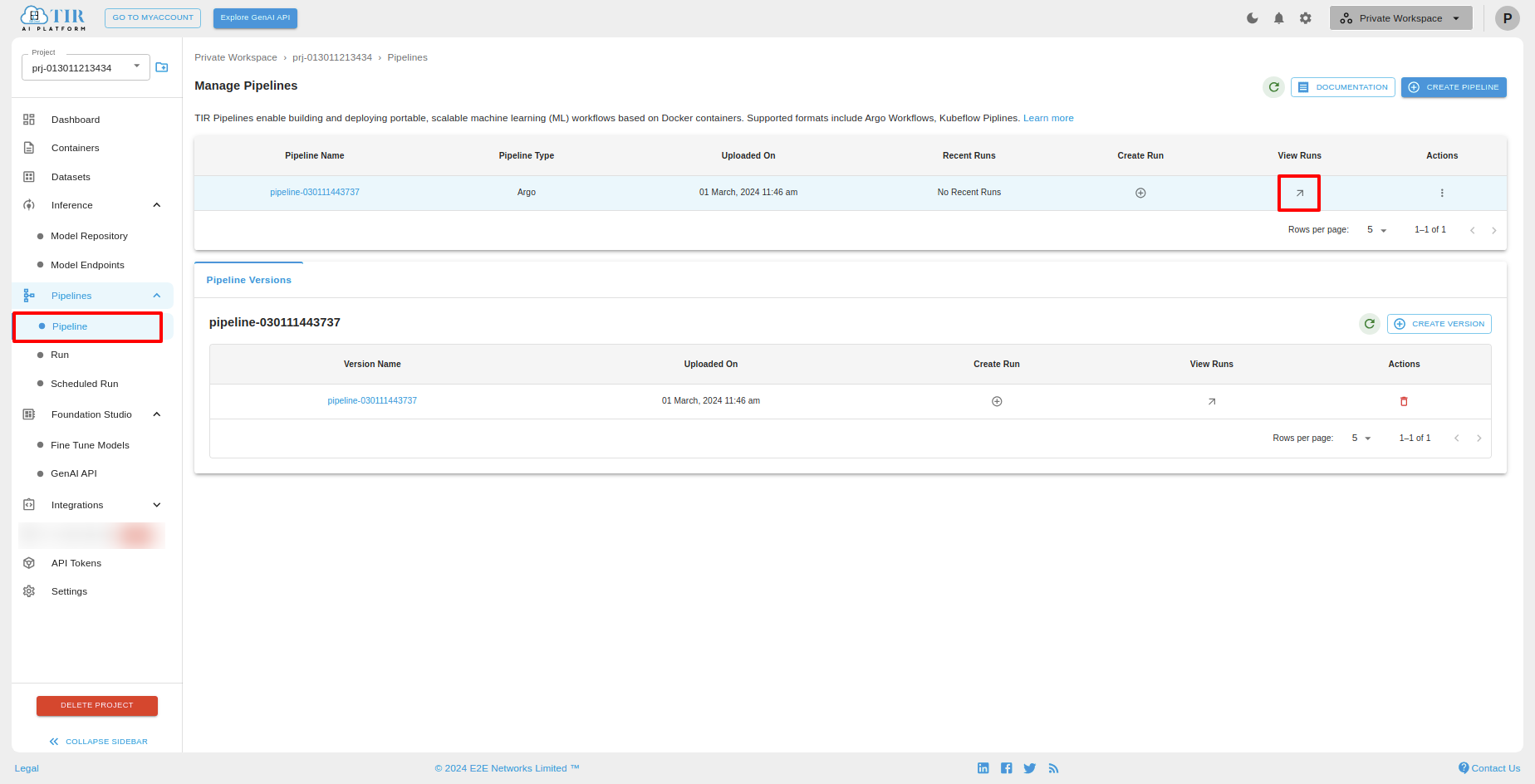Click the Legal footer link
1535x784 pixels.
coord(27,768)
